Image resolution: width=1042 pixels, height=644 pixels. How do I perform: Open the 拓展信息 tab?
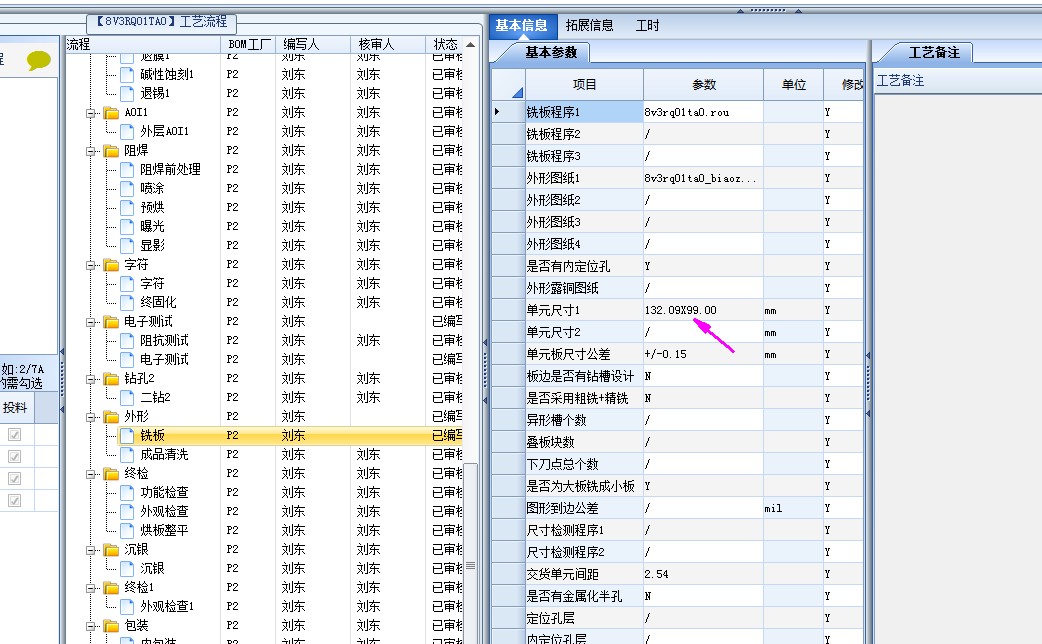pos(589,25)
